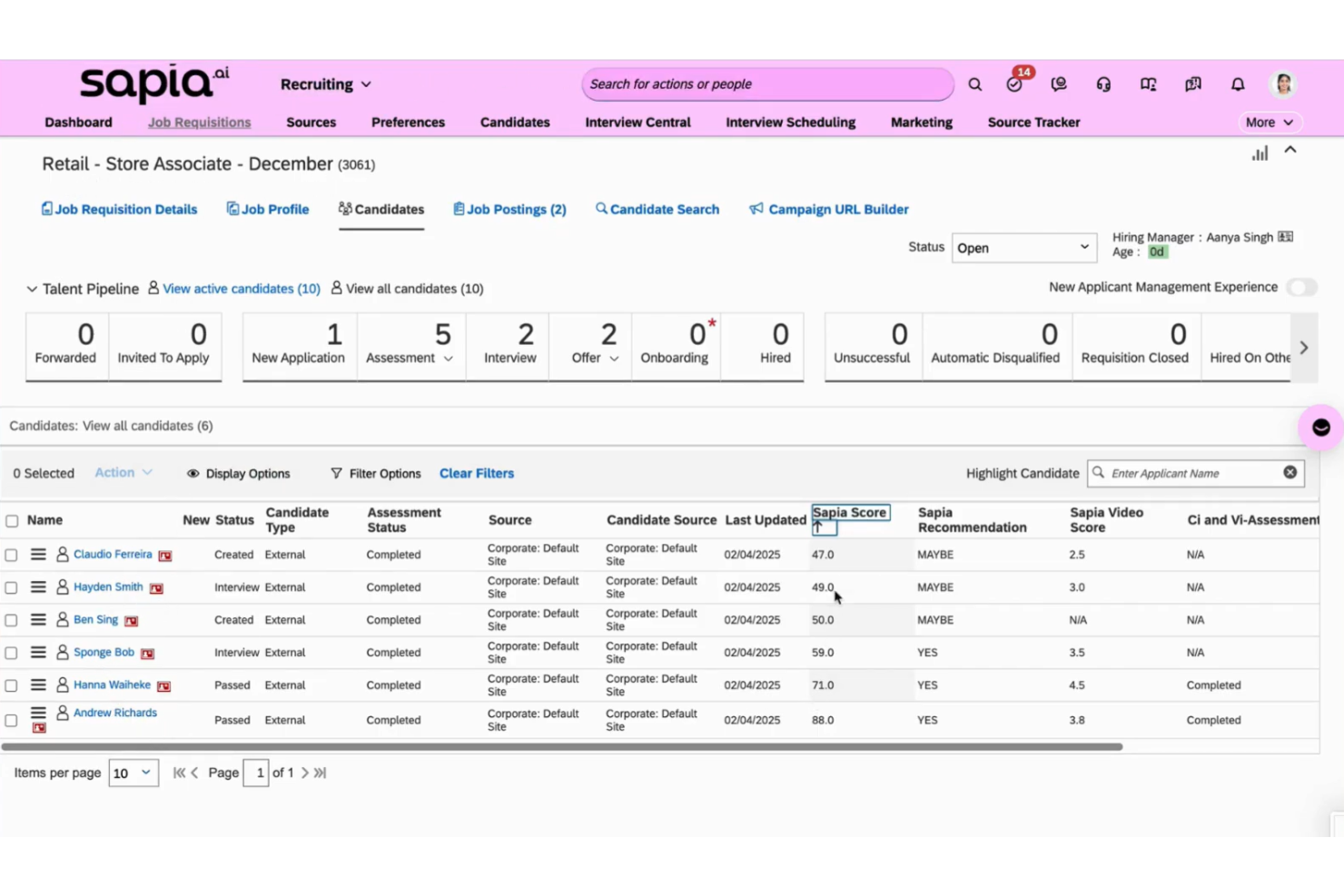Screen dimensions: 1344x896
Task: Toggle New Applicant Management Experience switch
Action: point(1301,287)
